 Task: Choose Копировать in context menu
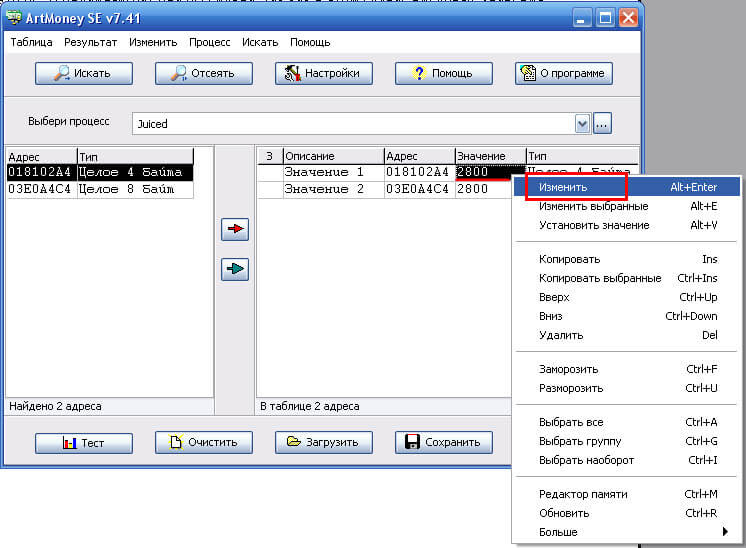[627, 259]
